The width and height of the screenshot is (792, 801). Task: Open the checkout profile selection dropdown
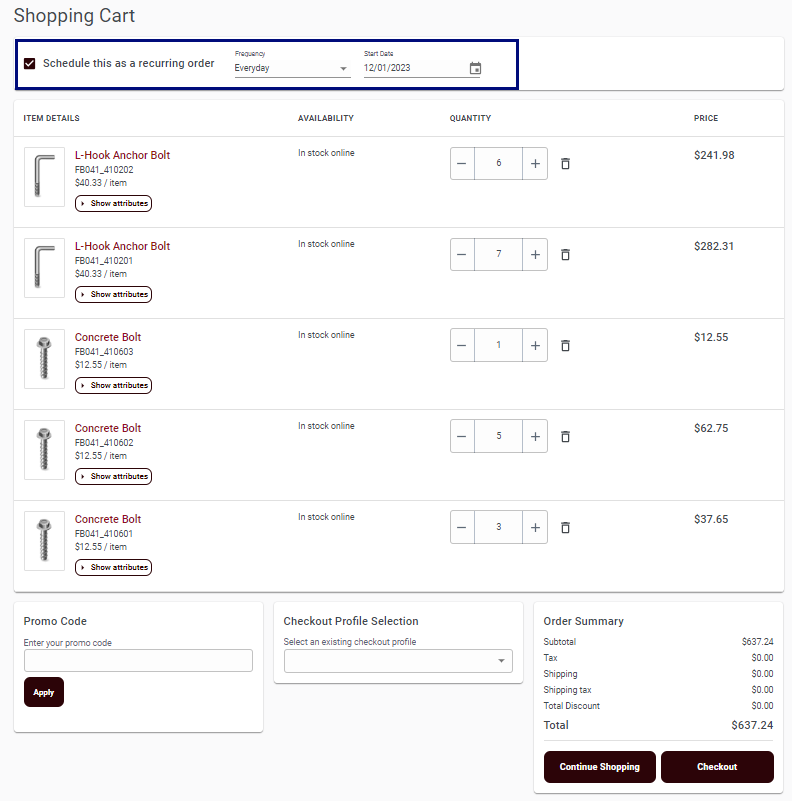coord(398,661)
